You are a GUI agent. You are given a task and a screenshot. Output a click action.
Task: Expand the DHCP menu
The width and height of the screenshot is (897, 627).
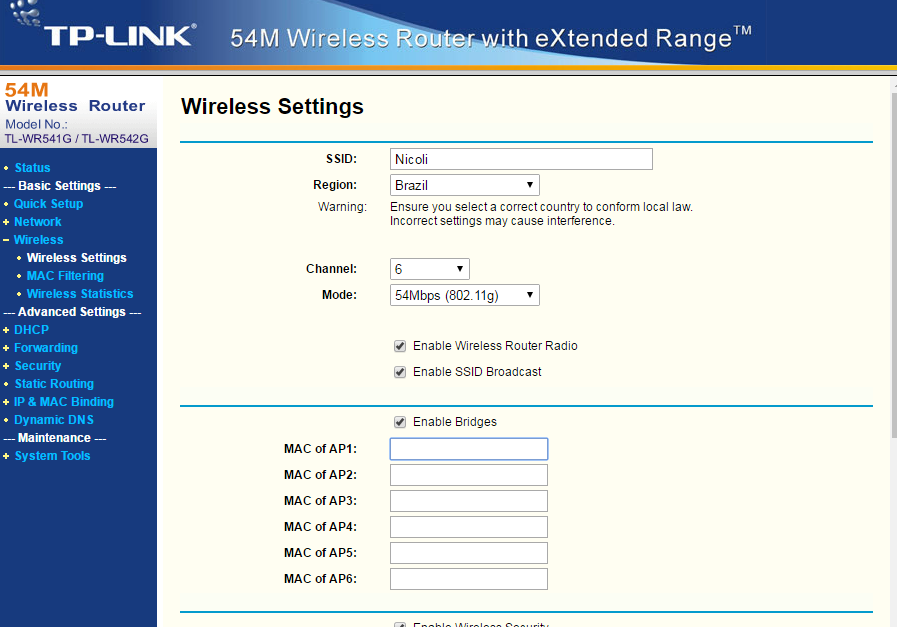tap(31, 330)
